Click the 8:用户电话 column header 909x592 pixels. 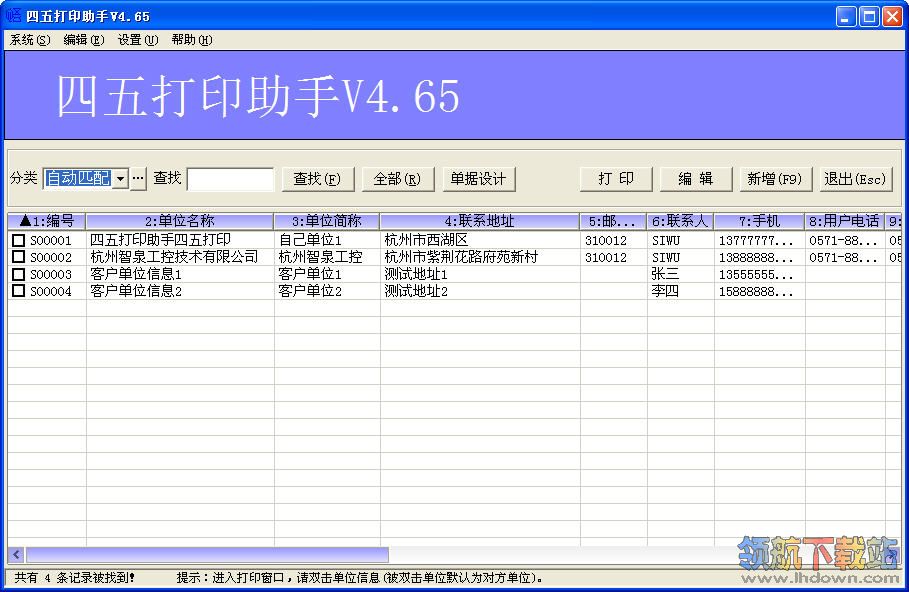coord(845,221)
